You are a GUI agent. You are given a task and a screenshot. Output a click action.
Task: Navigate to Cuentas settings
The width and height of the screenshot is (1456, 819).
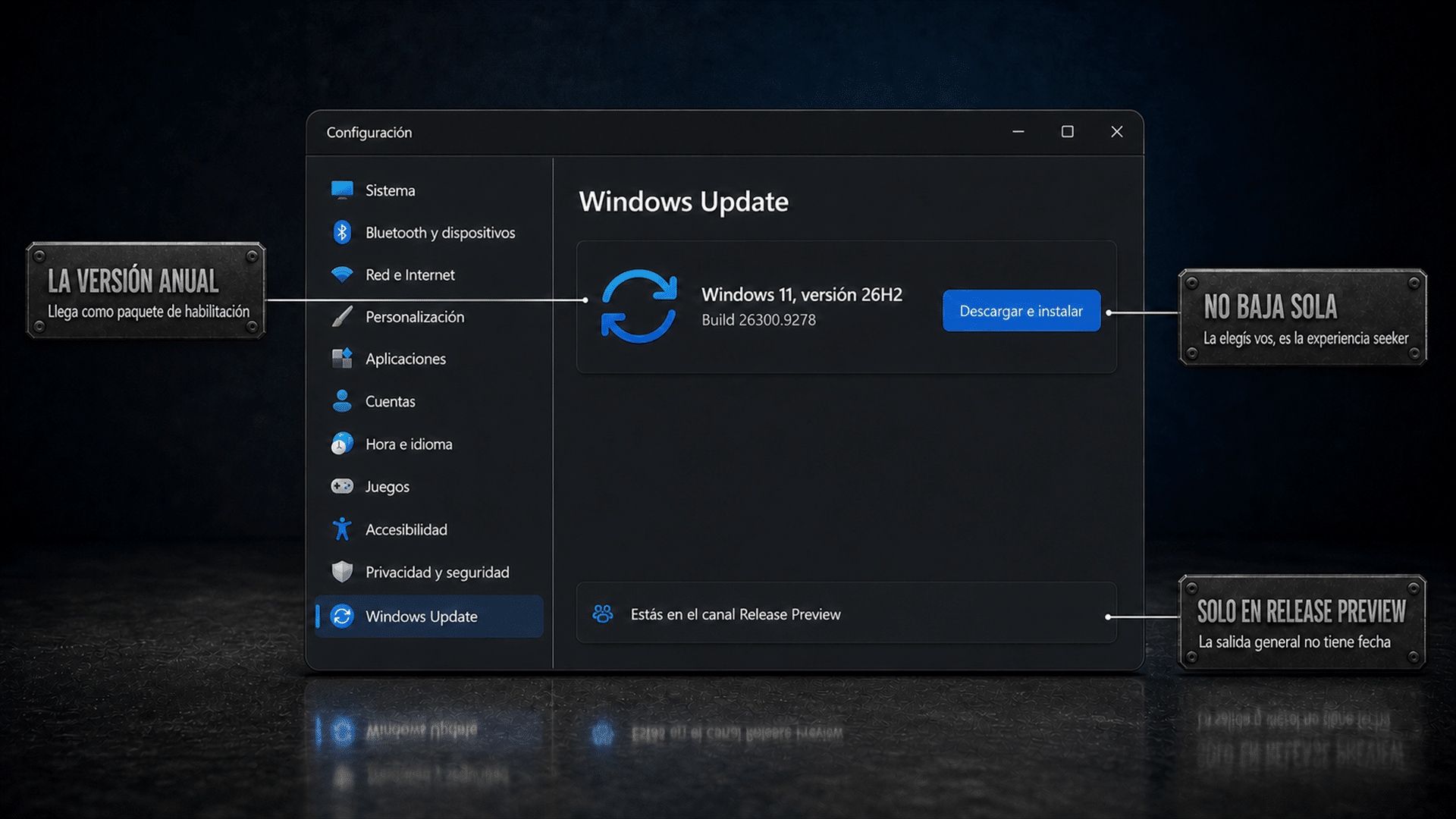429,402
